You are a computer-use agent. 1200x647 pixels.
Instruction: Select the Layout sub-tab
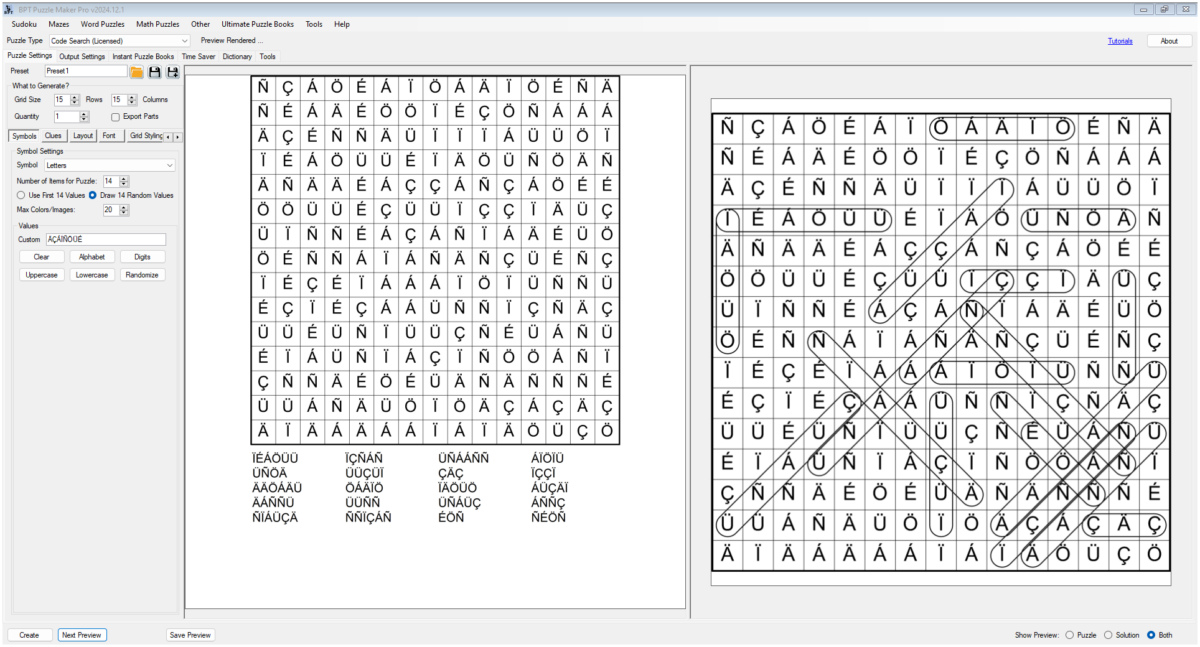[x=83, y=135]
